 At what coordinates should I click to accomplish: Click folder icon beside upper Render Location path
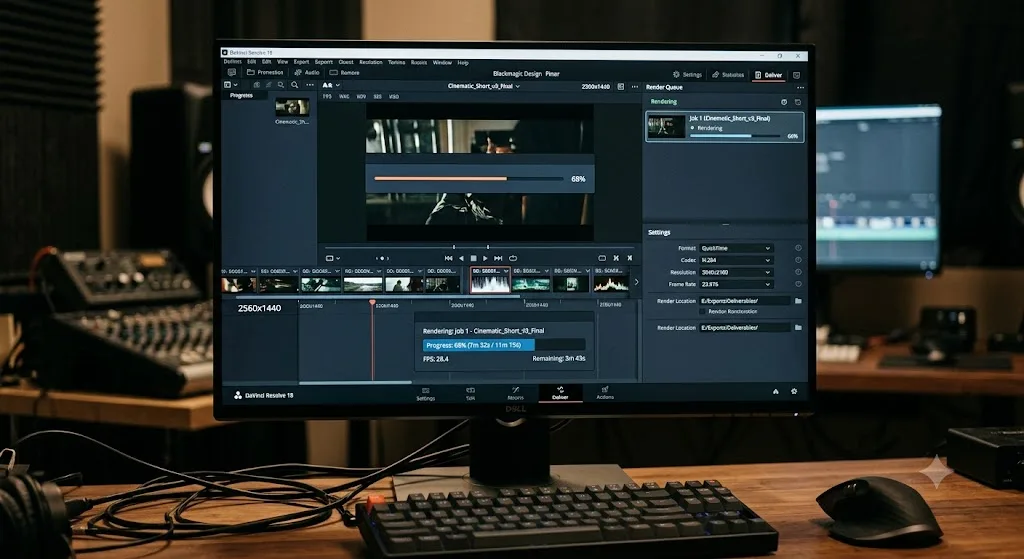tap(798, 301)
